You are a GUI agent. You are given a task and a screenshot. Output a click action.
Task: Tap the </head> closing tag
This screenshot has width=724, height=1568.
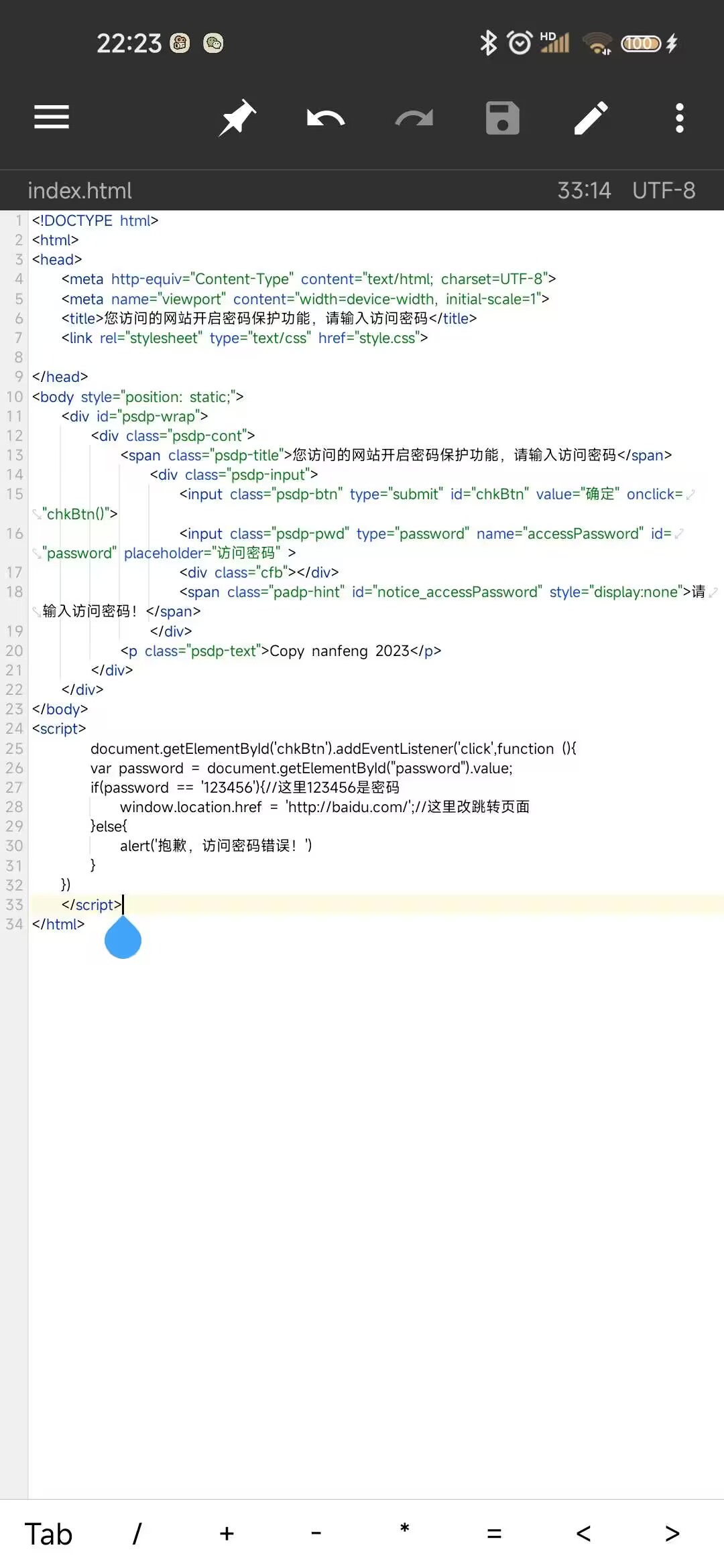(60, 377)
